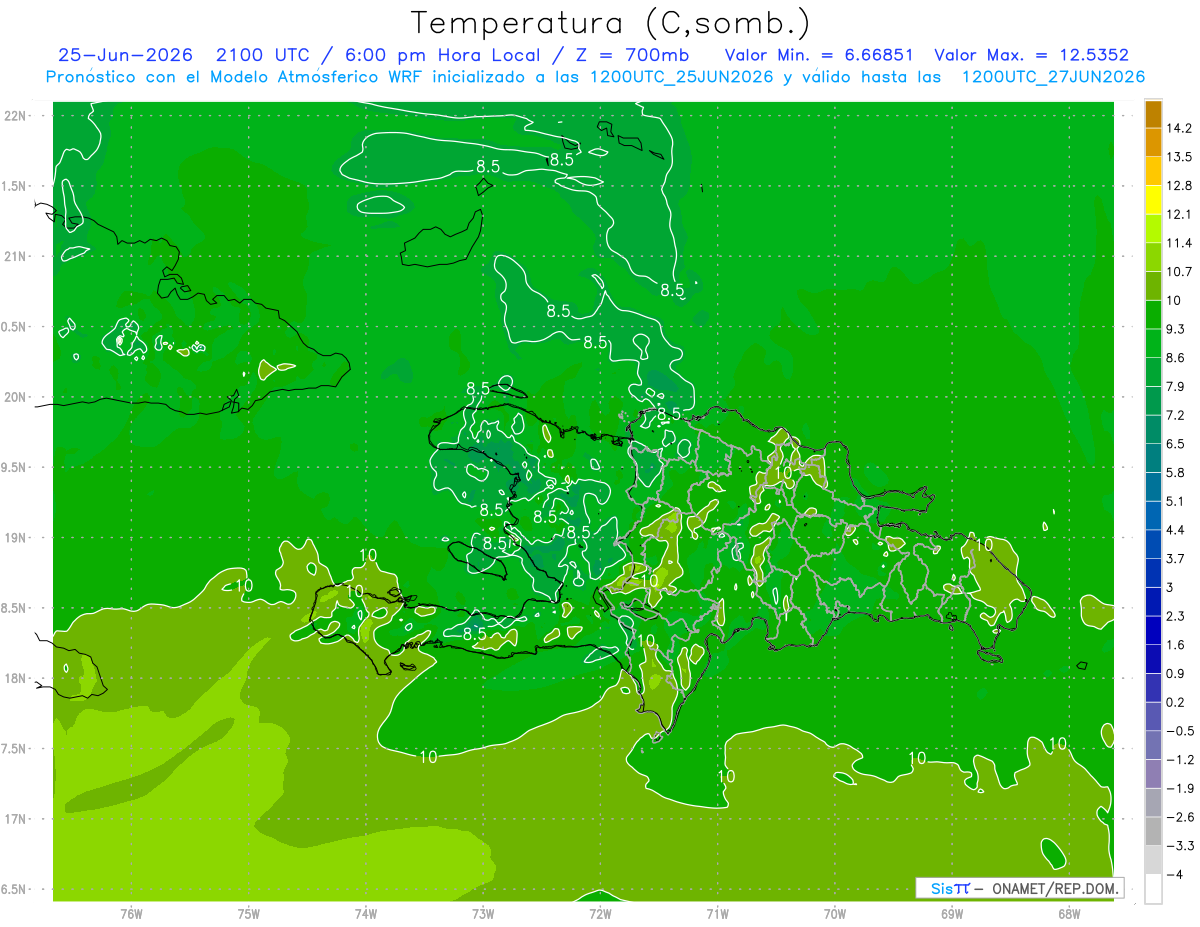This screenshot has height=927, width=1200.
Task: Click the '68W' longitude axis label
Action: click(x=1069, y=913)
